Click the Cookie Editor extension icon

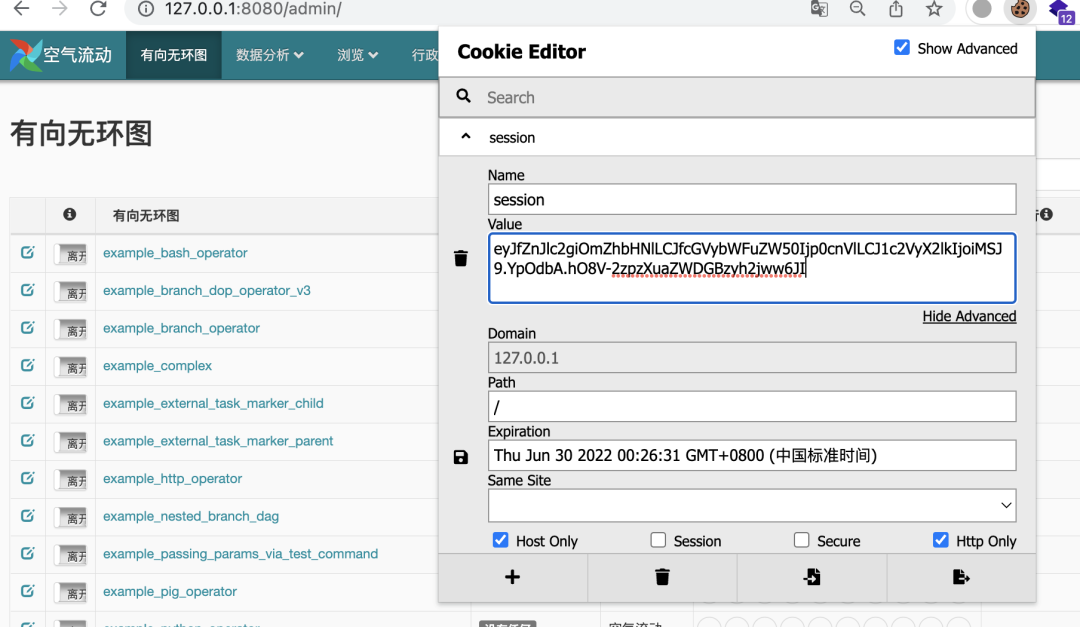[1019, 9]
